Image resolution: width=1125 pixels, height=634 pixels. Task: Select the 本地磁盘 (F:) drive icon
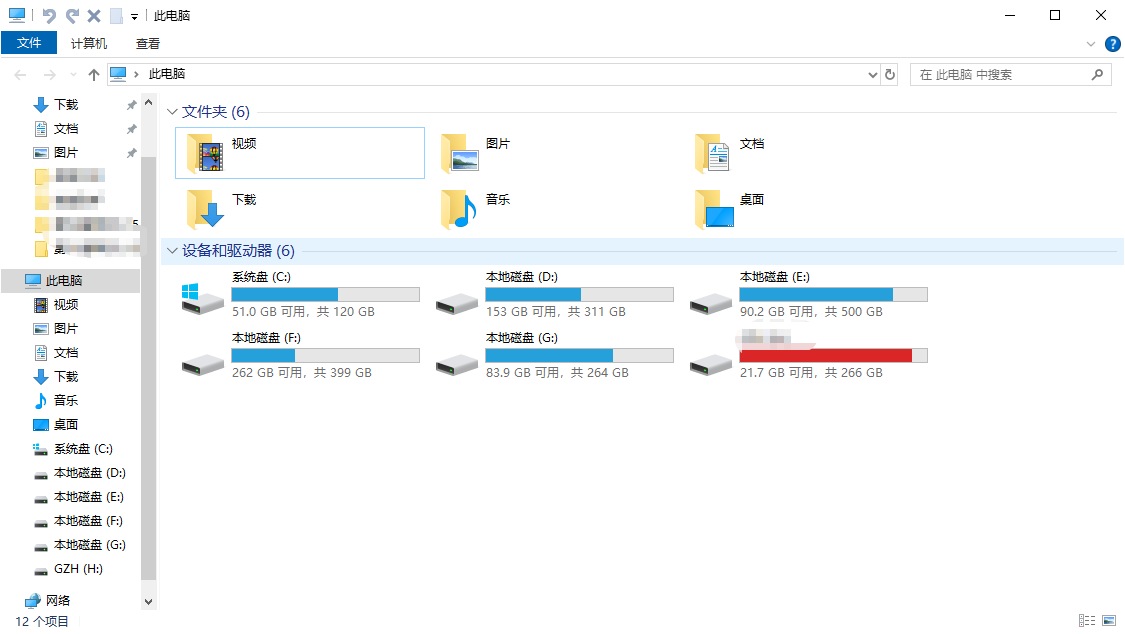[202, 365]
